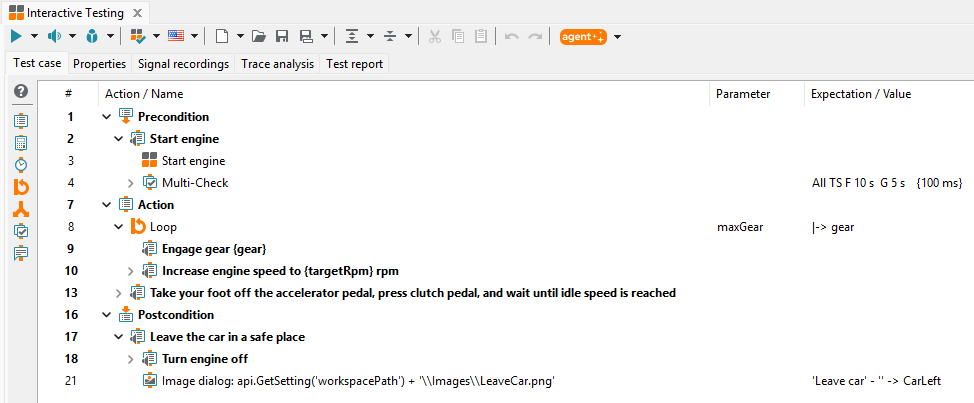Click the save-as disk icon

[306, 37]
